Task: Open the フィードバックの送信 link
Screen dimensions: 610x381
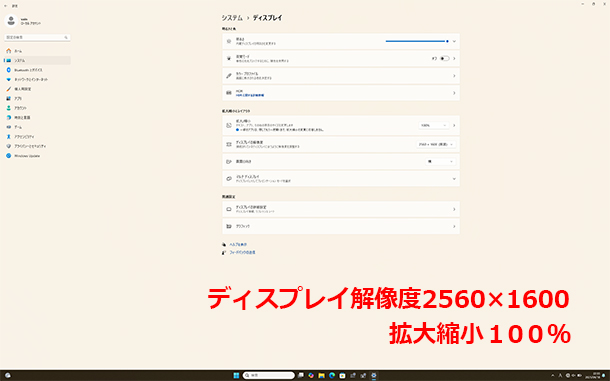Action: (242, 252)
